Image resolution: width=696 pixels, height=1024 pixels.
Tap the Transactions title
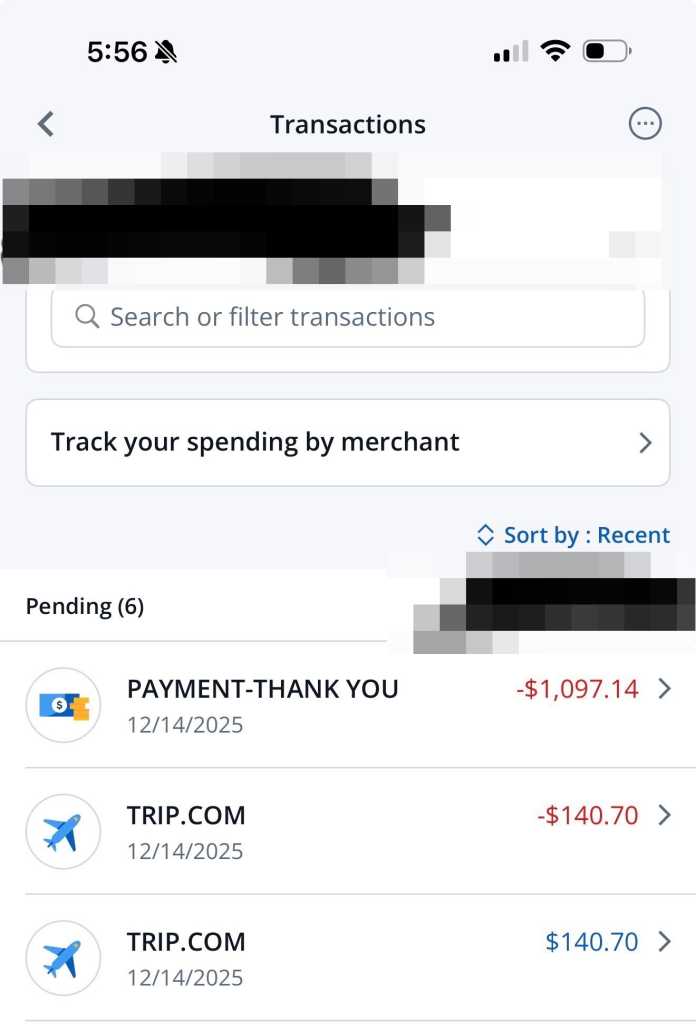pos(347,123)
